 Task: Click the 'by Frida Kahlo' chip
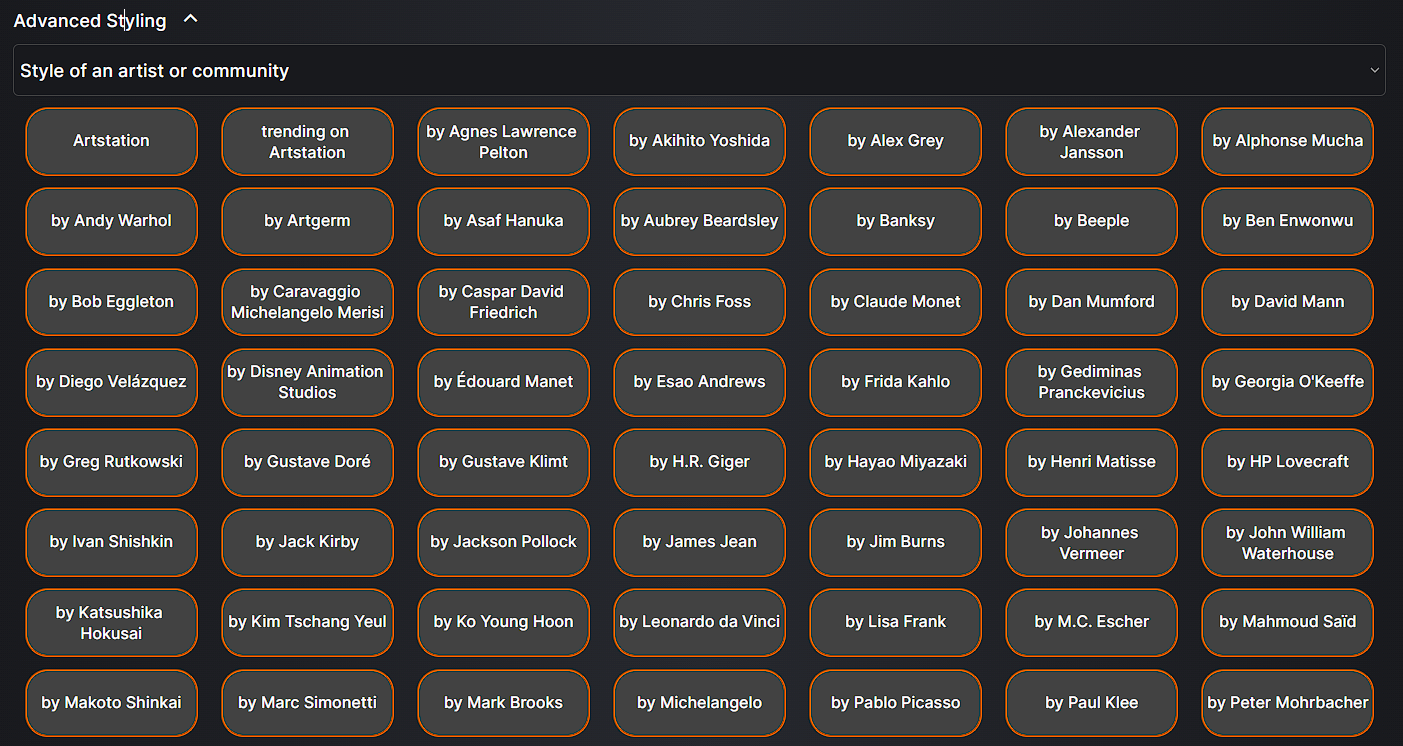pos(895,382)
